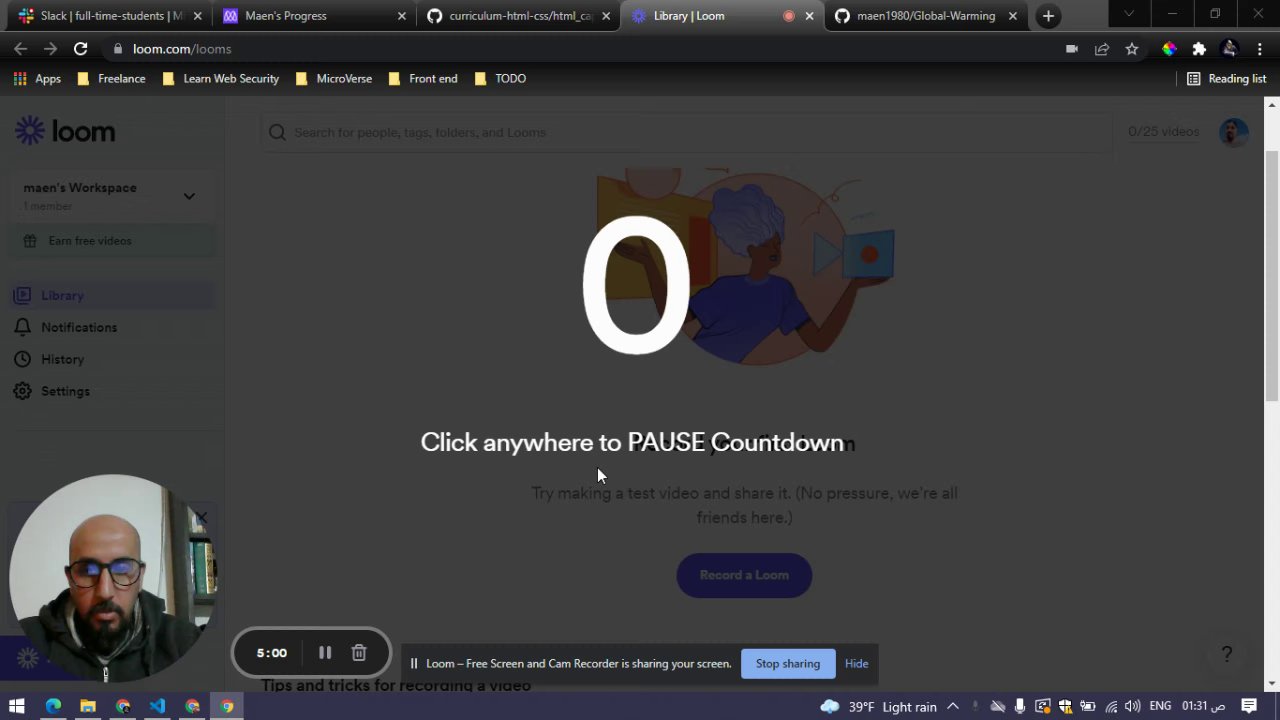The image size is (1280, 720).
Task: Focus the Loom search field
Action: 686,132
